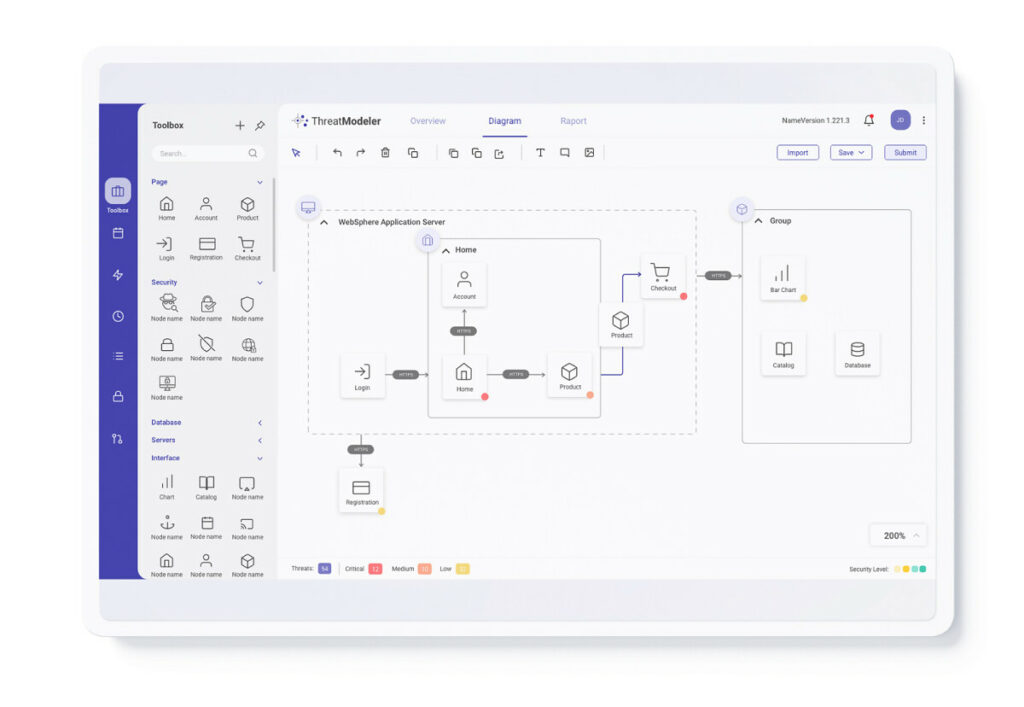The image size is (1024, 707).
Task: Pick the Home component in Toolbox Page section
Action: click(167, 209)
